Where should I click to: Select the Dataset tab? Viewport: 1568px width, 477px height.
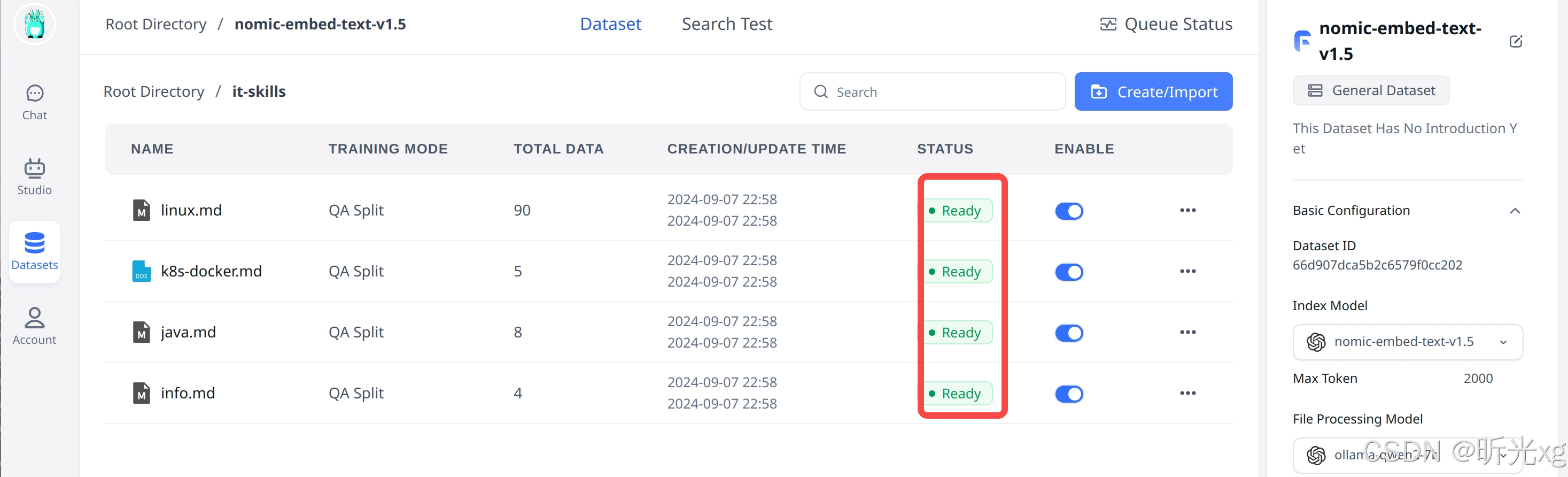(x=610, y=25)
